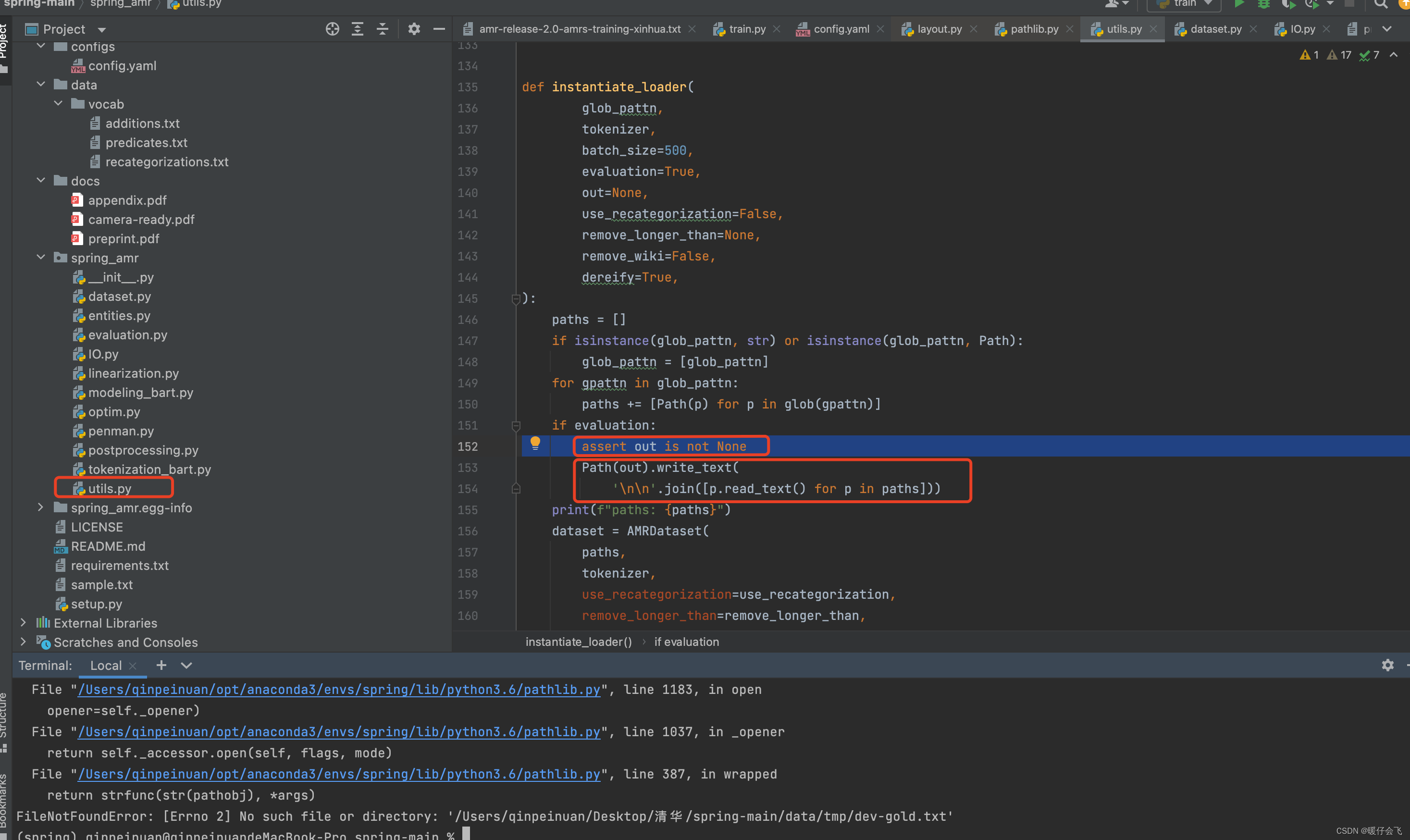Screen dimensions: 1410x840
Task: Expand the External Libraries node
Action: [23, 623]
